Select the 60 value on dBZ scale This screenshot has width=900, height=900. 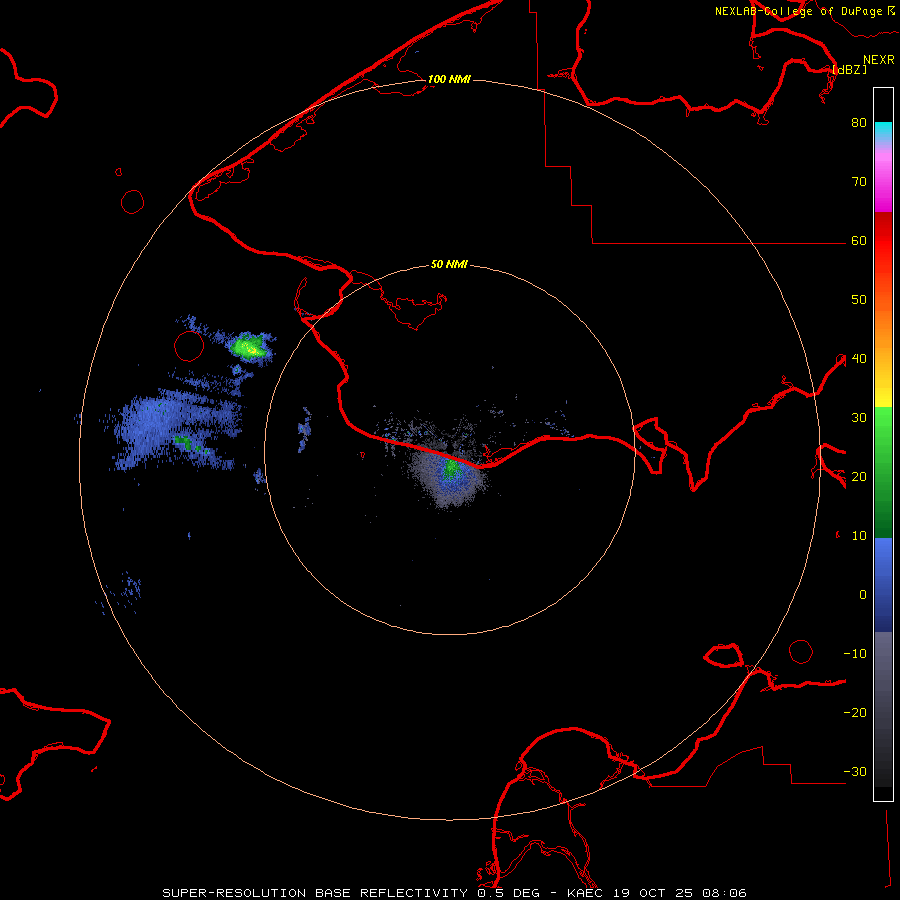point(859,240)
